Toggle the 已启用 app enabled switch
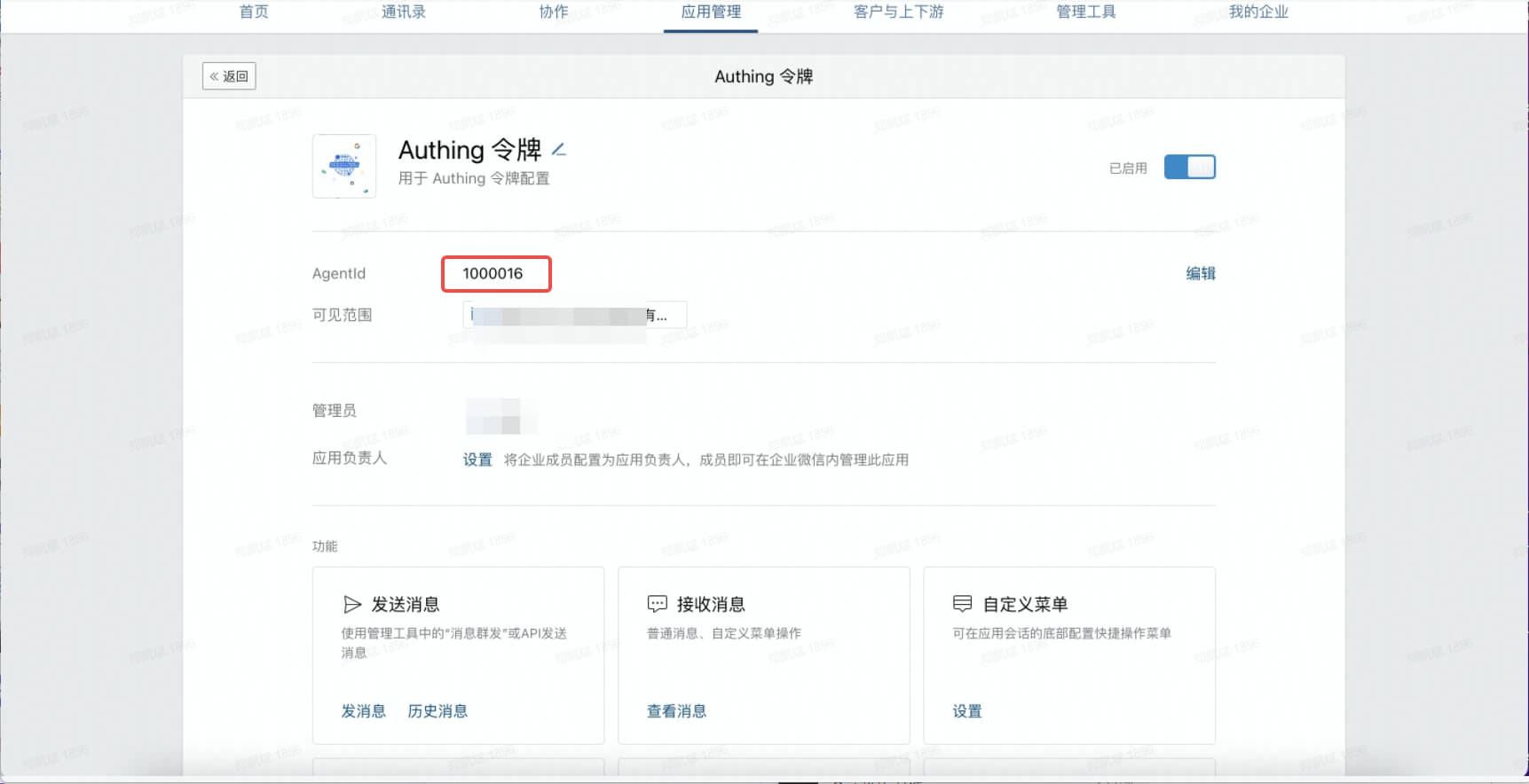Image resolution: width=1529 pixels, height=784 pixels. tap(1189, 168)
